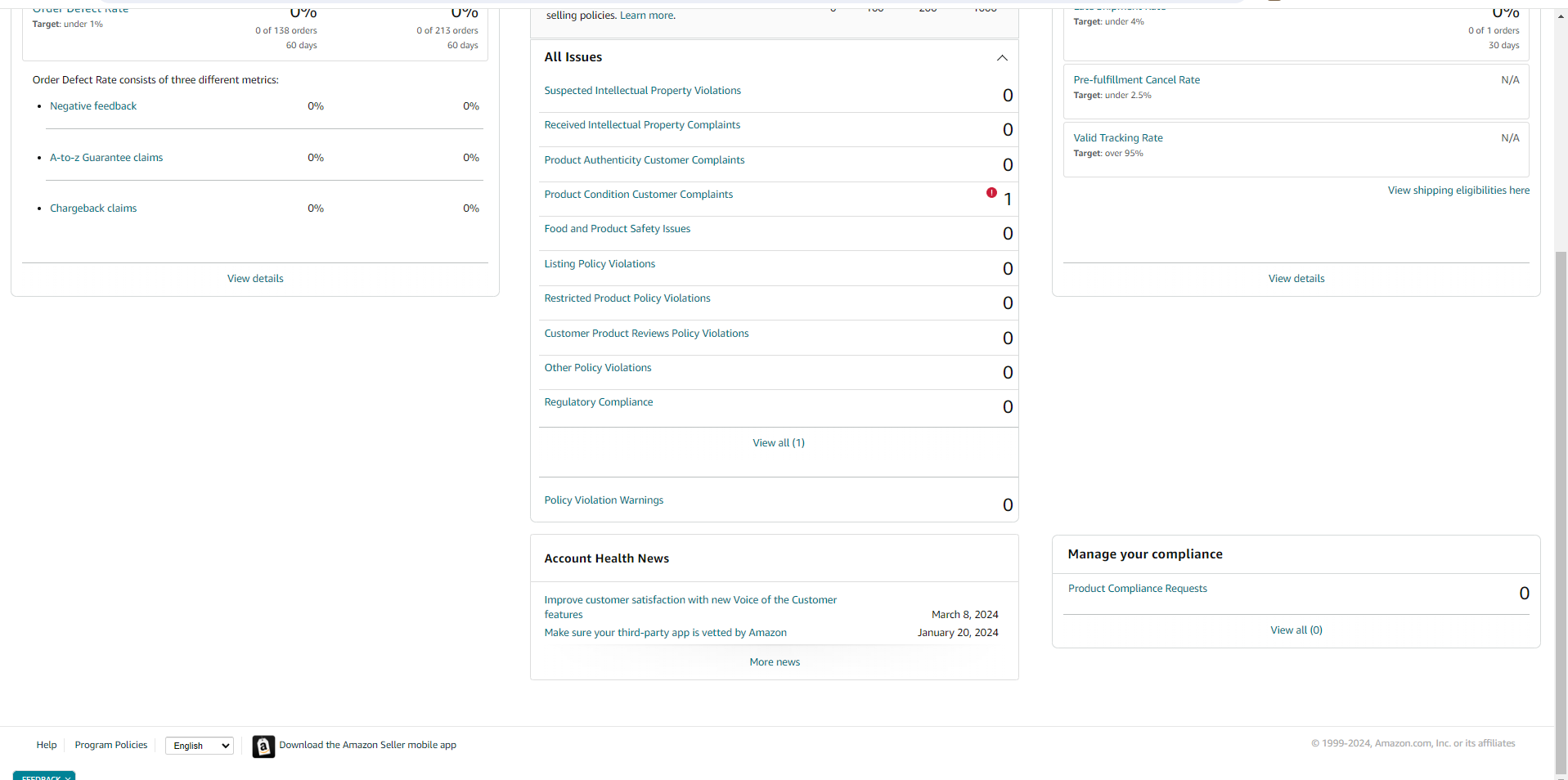Click the 'Target: under 2.5%' text
This screenshot has height=780, width=1568.
pos(1112,96)
